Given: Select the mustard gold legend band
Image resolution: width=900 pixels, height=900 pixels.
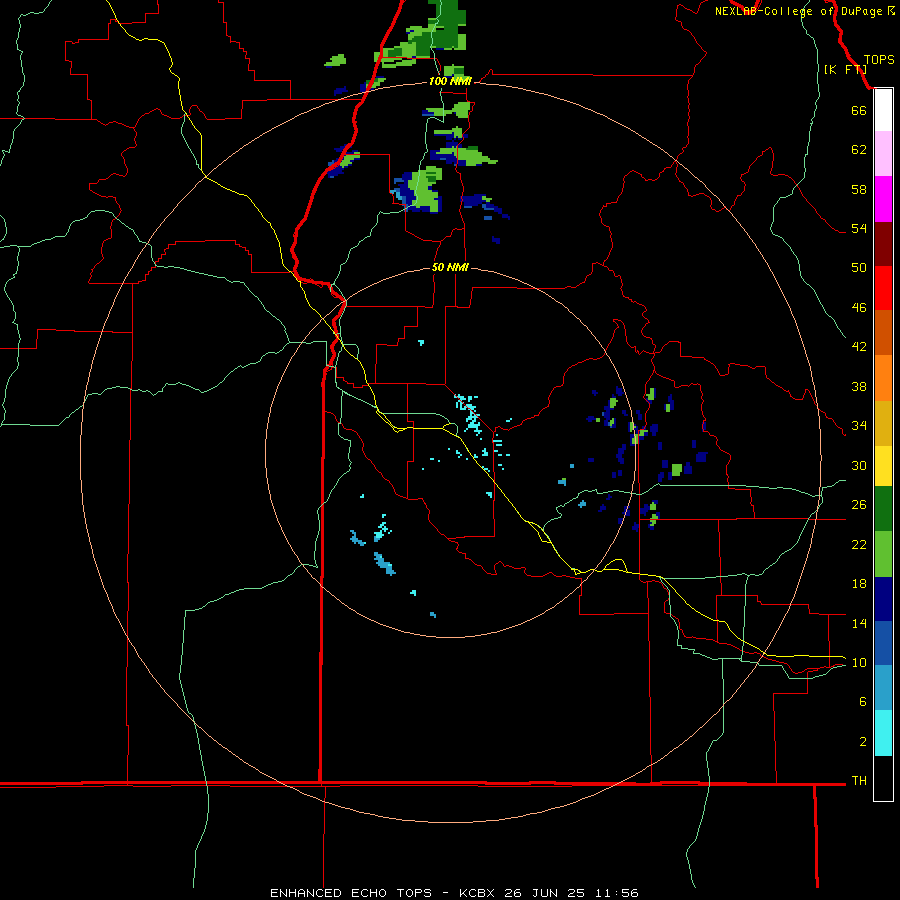Looking at the screenshot, I should 883,423.
